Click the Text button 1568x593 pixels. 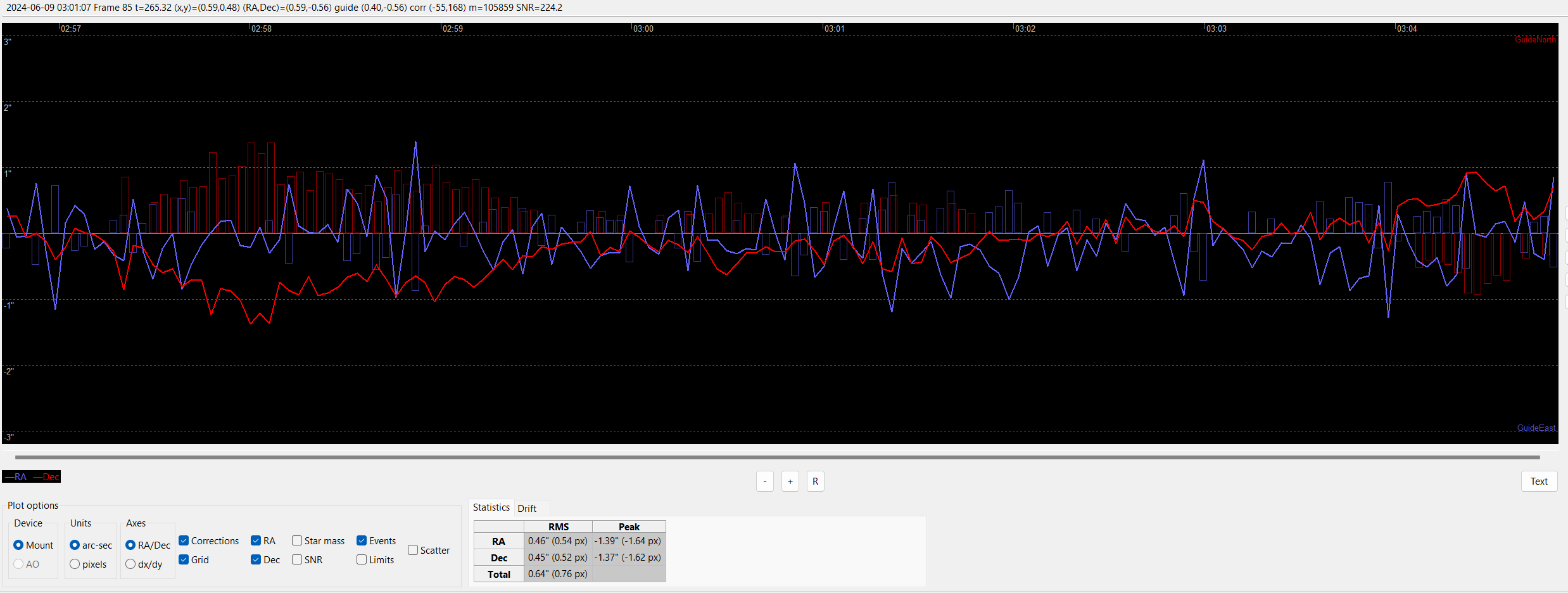pyautogui.click(x=1538, y=481)
